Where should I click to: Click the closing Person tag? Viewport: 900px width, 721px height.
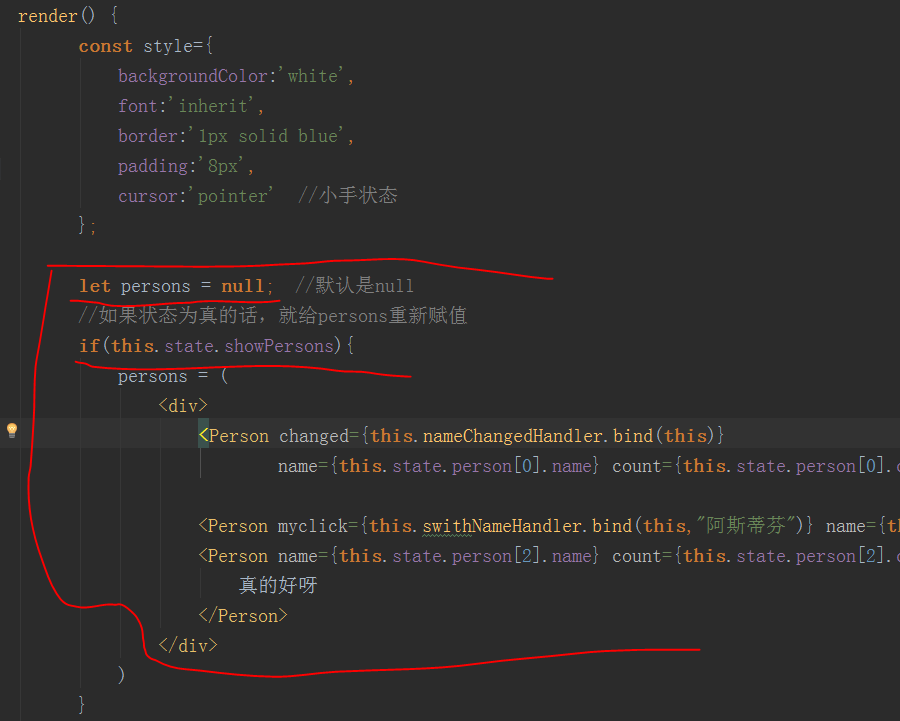[243, 616]
